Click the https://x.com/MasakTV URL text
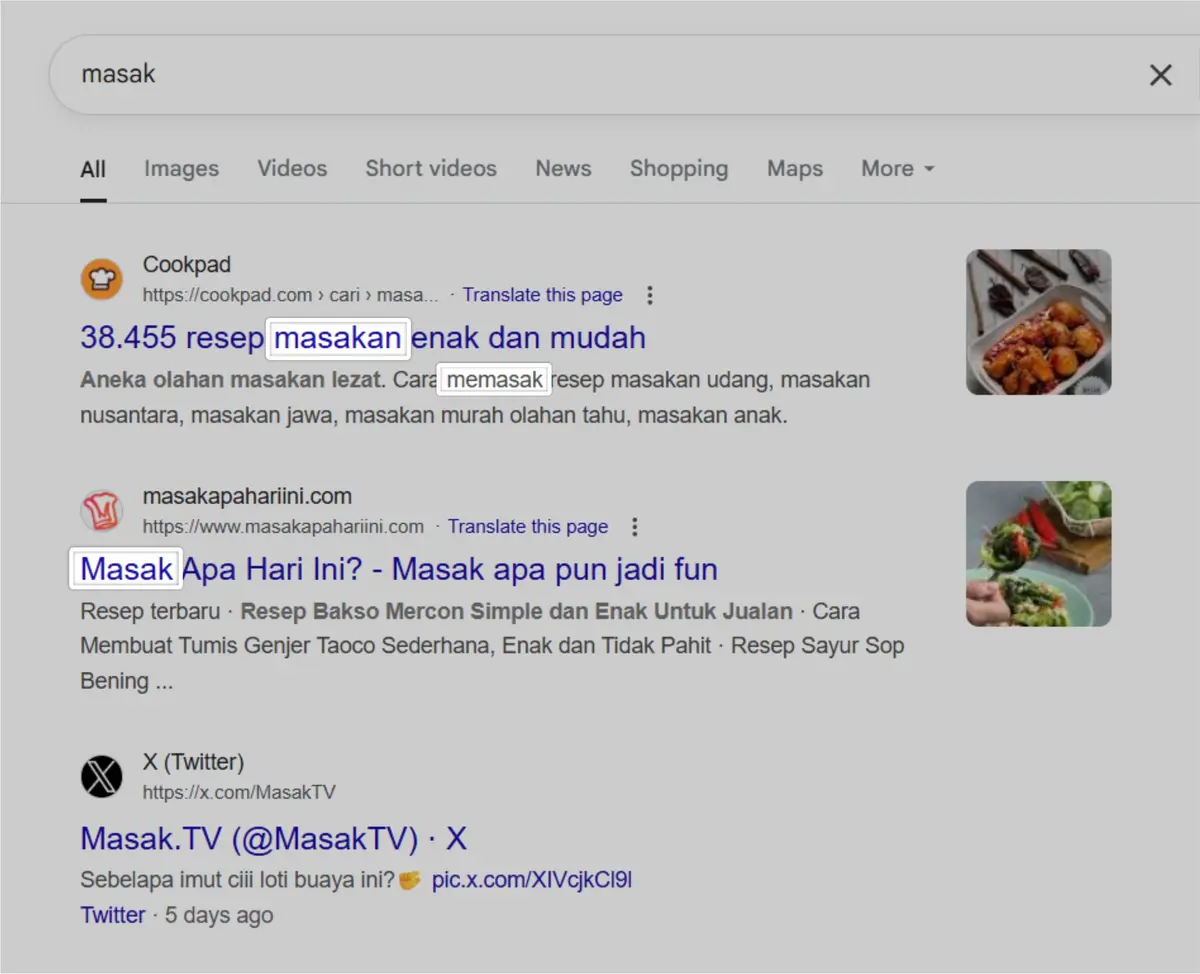This screenshot has width=1200, height=974. pyautogui.click(x=239, y=792)
